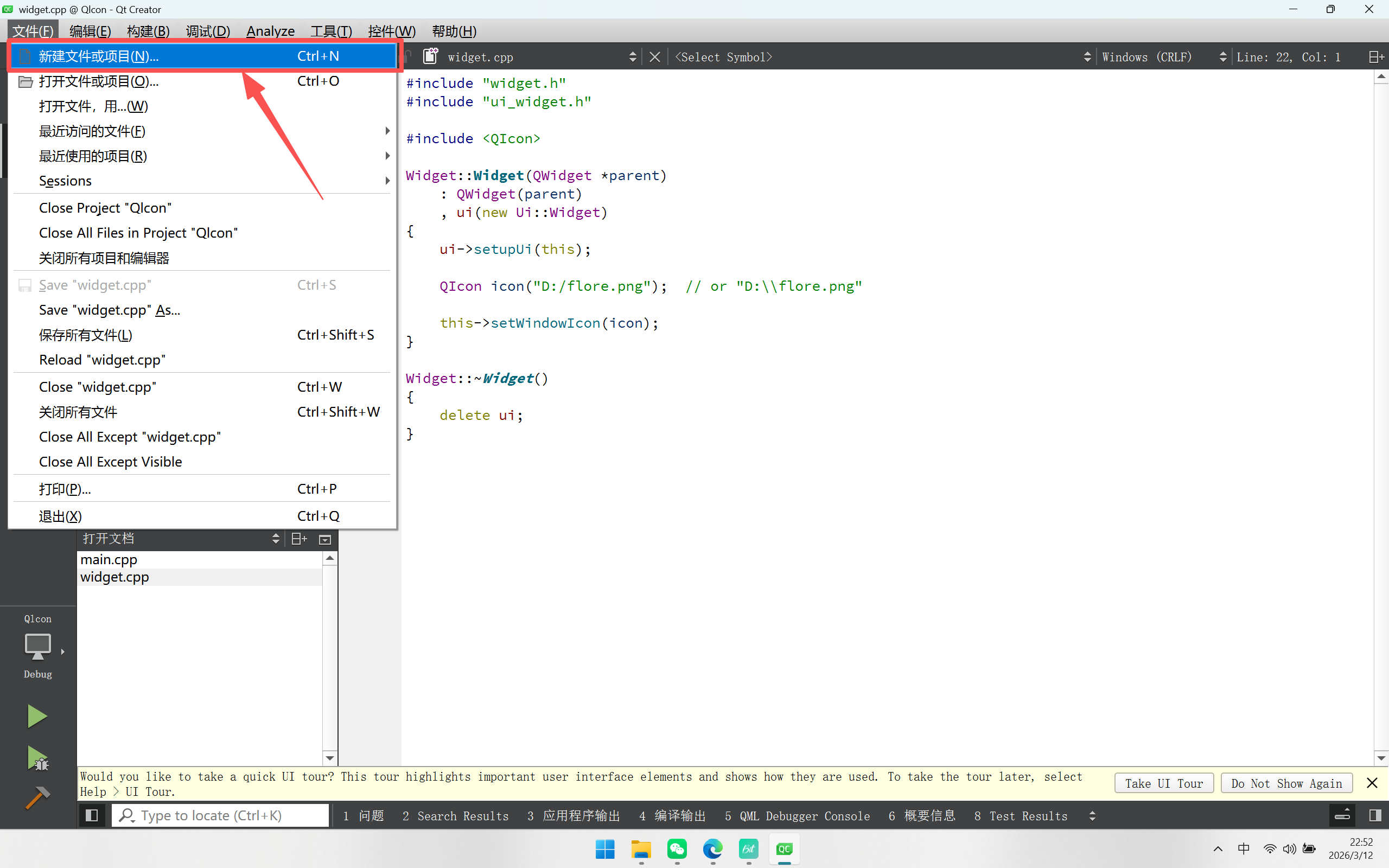The image size is (1389, 868).
Task: Click the green Run button
Action: click(37, 717)
